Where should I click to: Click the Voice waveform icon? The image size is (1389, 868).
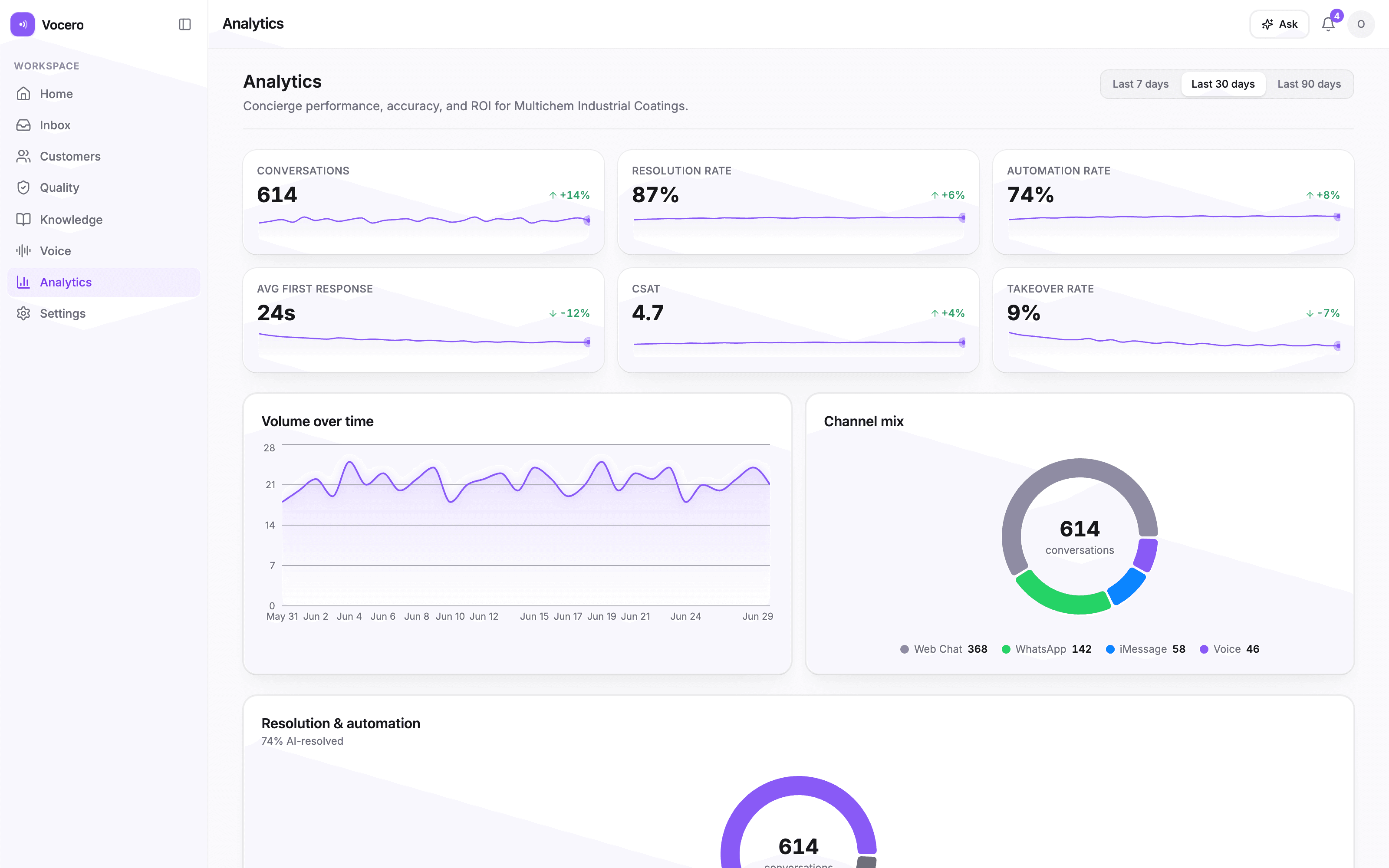coord(23,251)
